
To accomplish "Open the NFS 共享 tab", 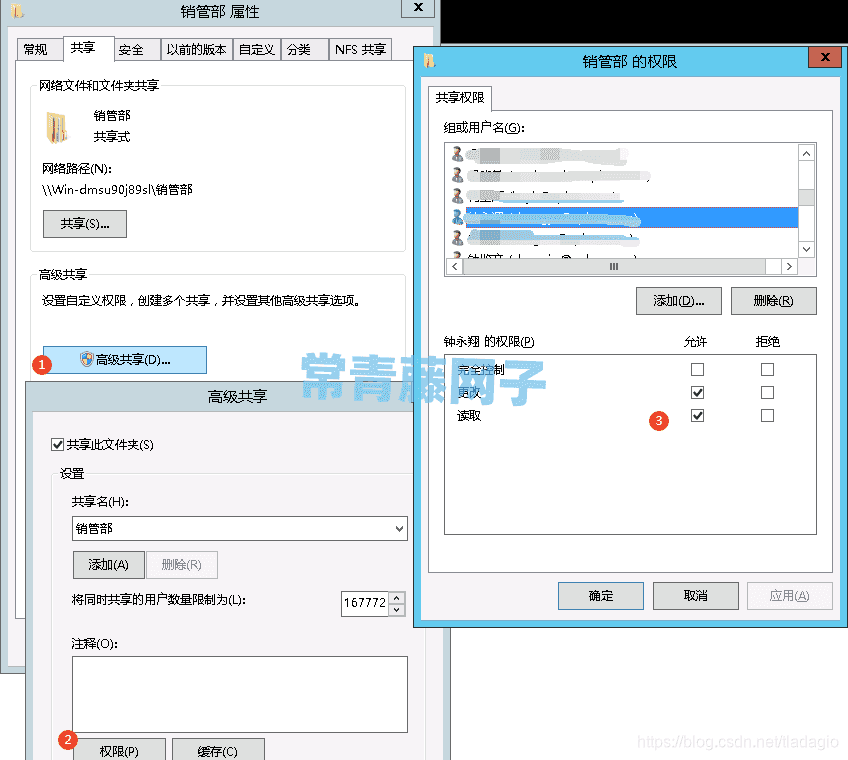I will [360, 50].
